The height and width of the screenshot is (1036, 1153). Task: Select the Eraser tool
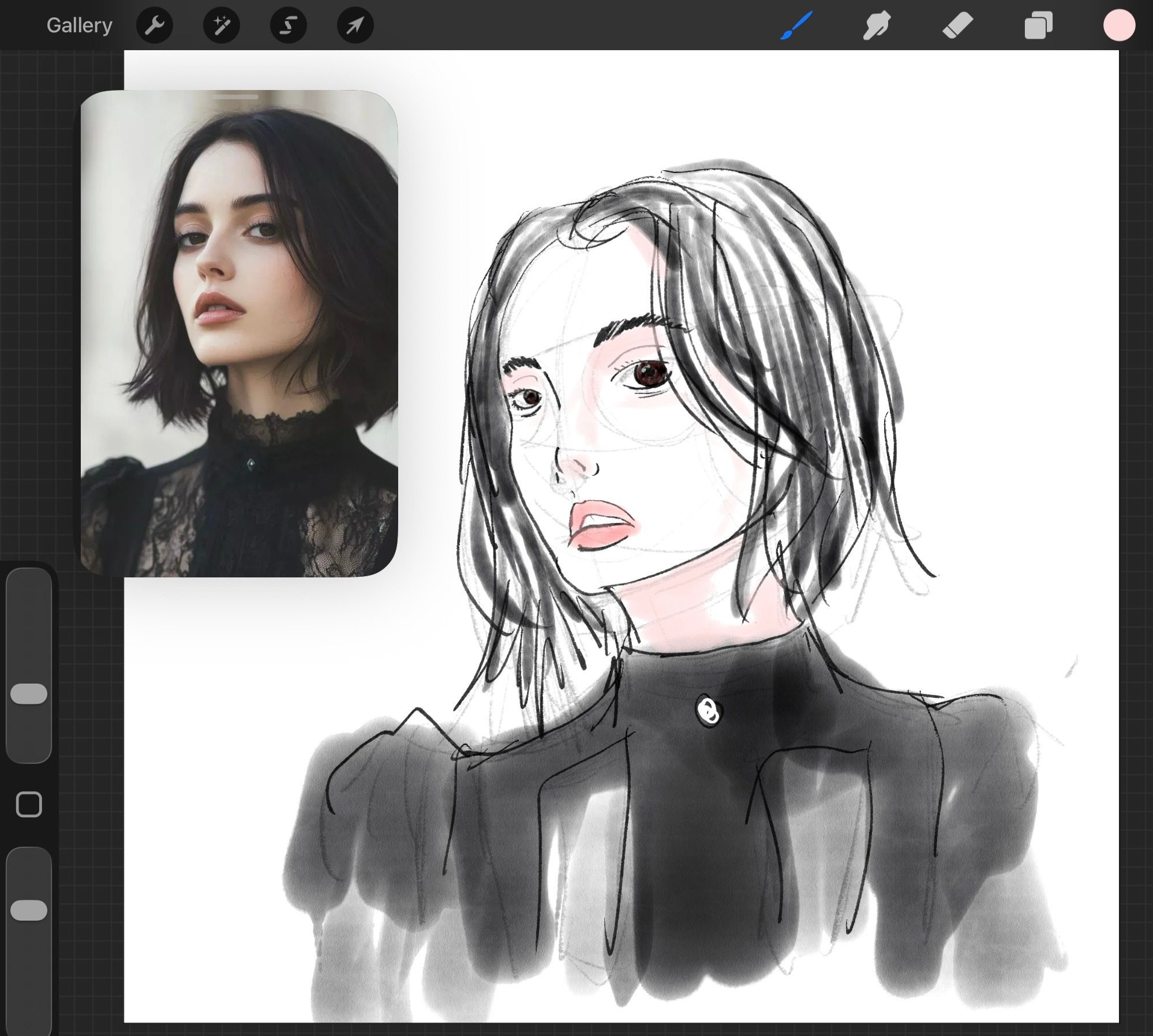pyautogui.click(x=957, y=25)
